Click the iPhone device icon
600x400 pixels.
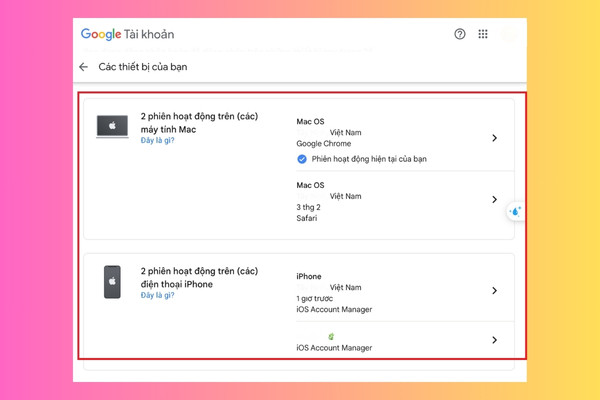[112, 282]
